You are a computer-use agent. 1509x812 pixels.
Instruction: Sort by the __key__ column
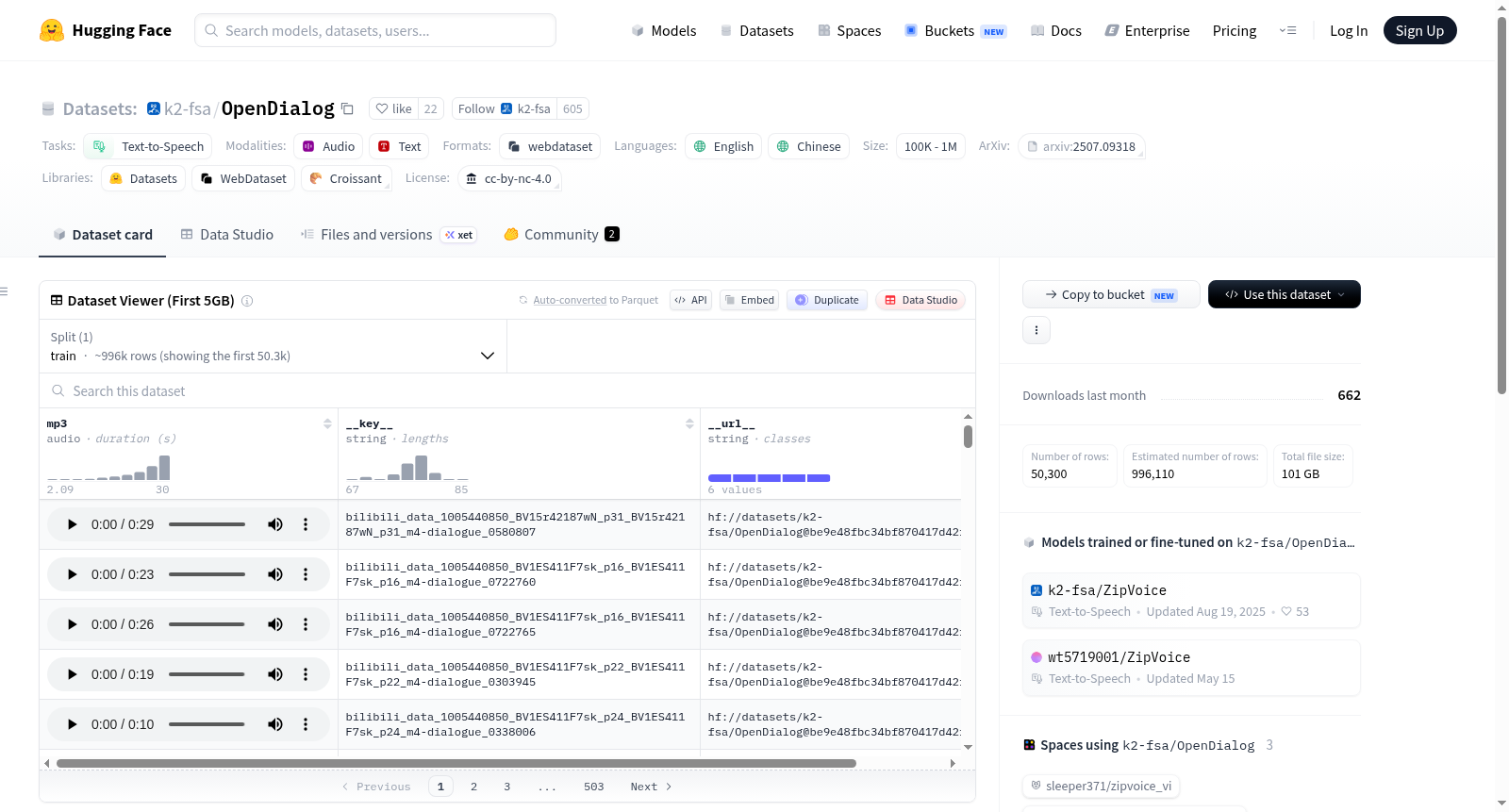tap(689, 423)
